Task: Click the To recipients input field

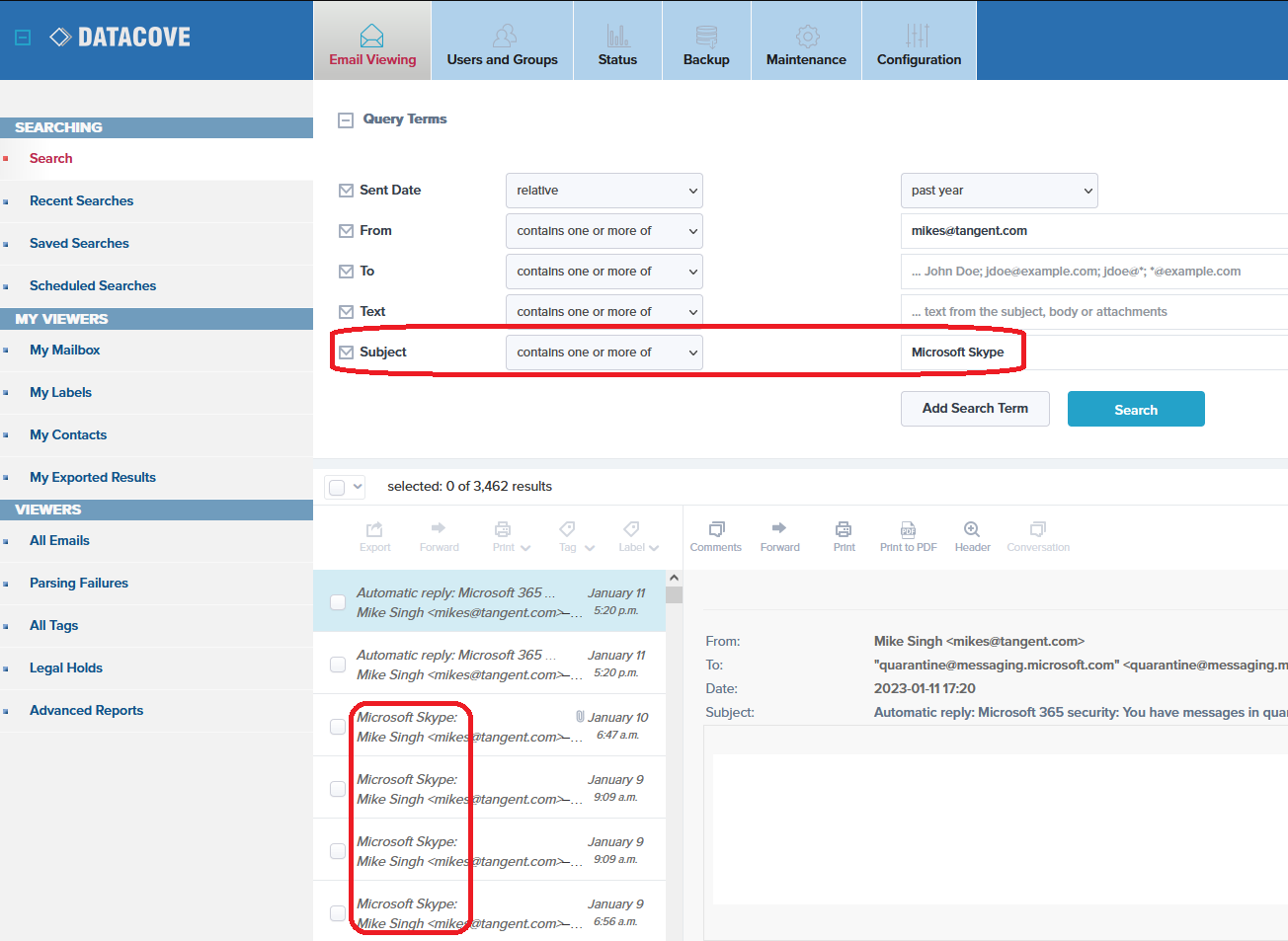Action: (1094, 272)
